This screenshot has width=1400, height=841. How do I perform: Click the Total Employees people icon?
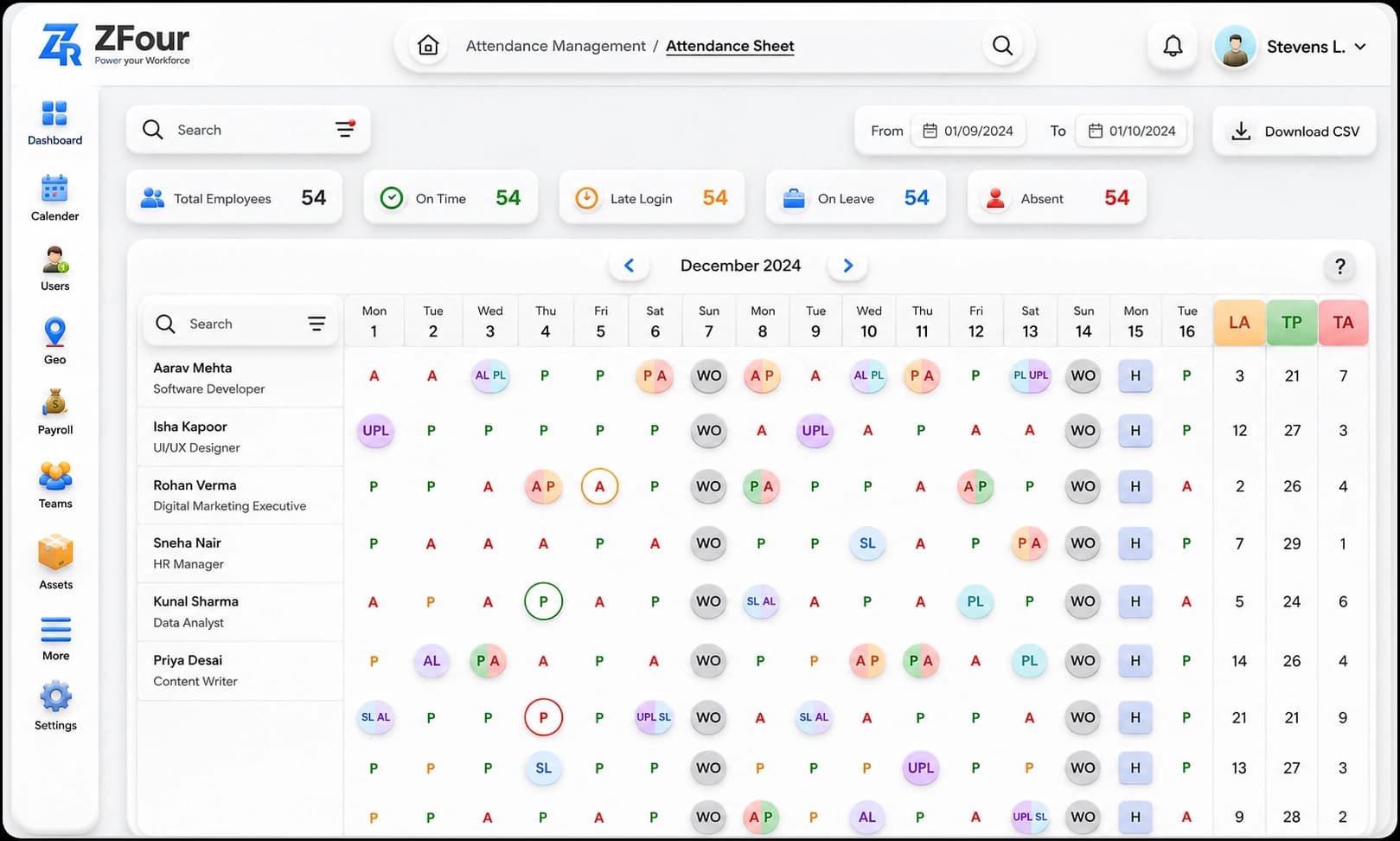[152, 198]
